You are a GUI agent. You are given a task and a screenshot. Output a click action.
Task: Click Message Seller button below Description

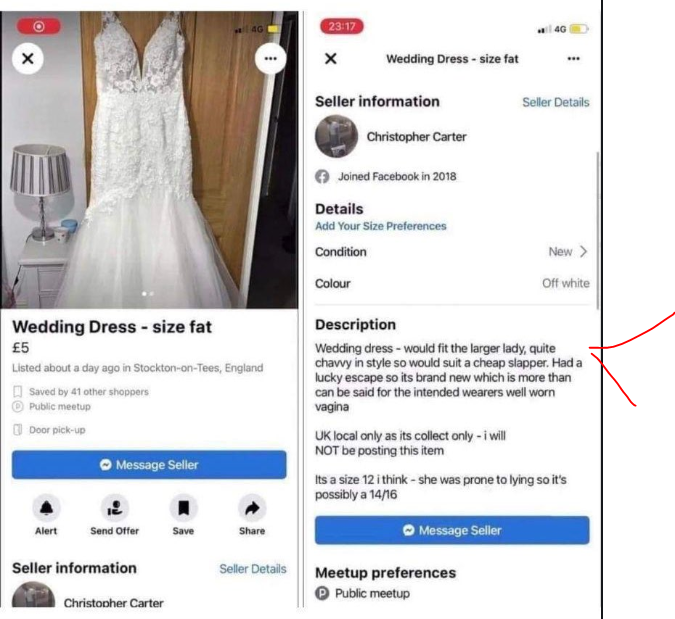click(x=452, y=530)
